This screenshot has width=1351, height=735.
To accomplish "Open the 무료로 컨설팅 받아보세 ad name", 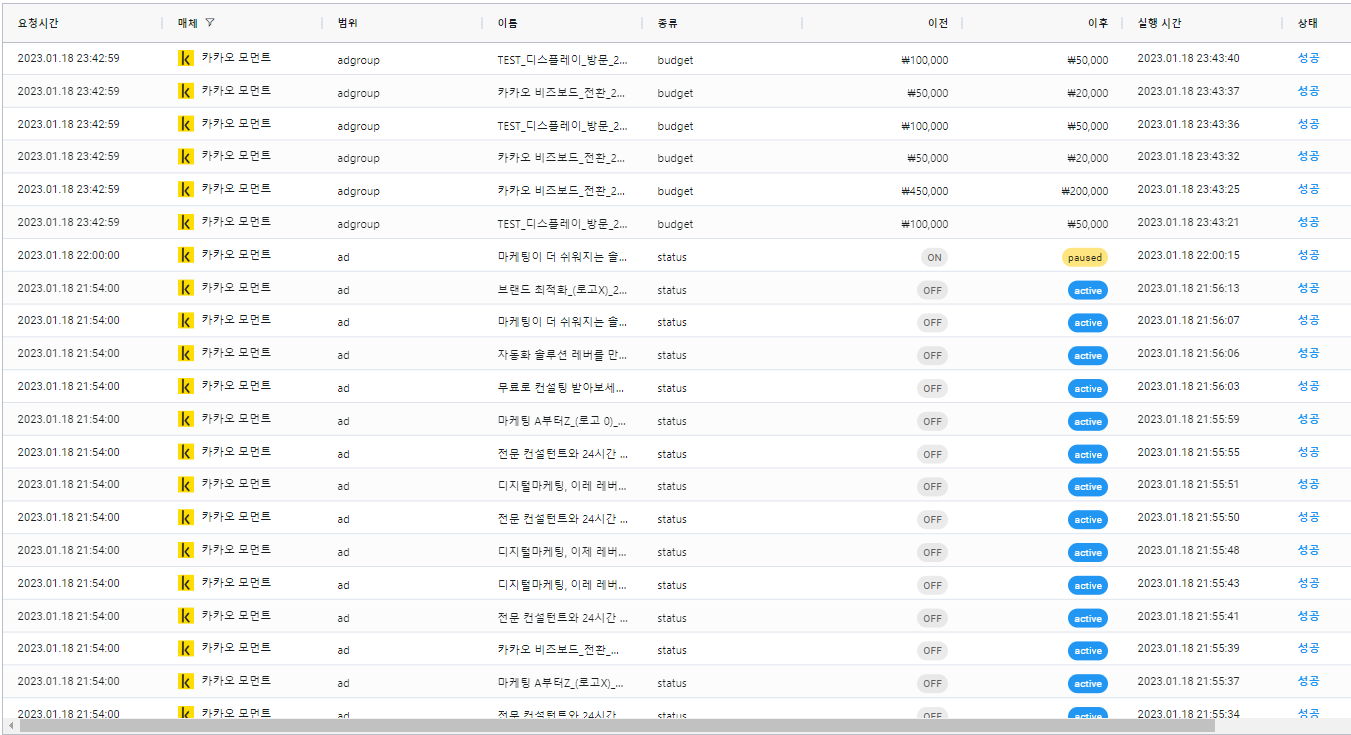I will coord(562,388).
